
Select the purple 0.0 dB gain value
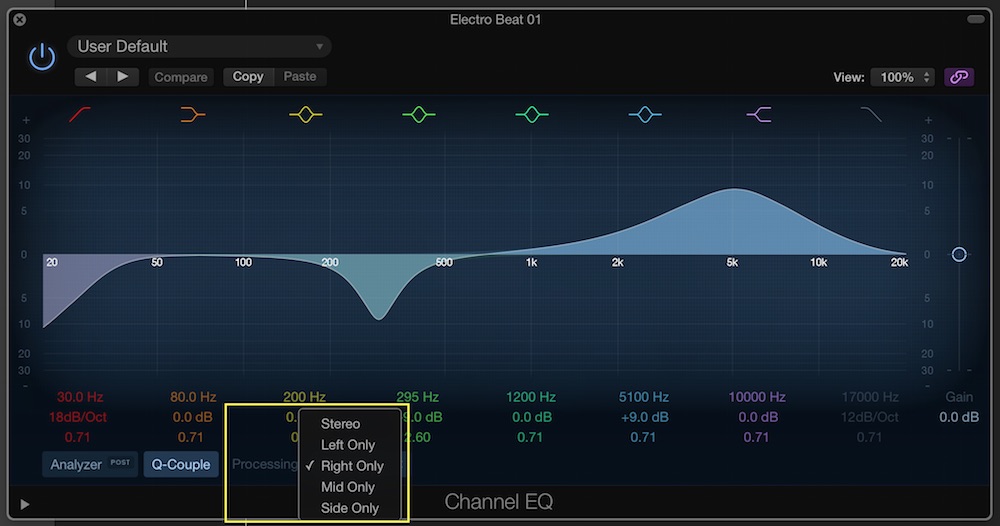(x=758, y=417)
